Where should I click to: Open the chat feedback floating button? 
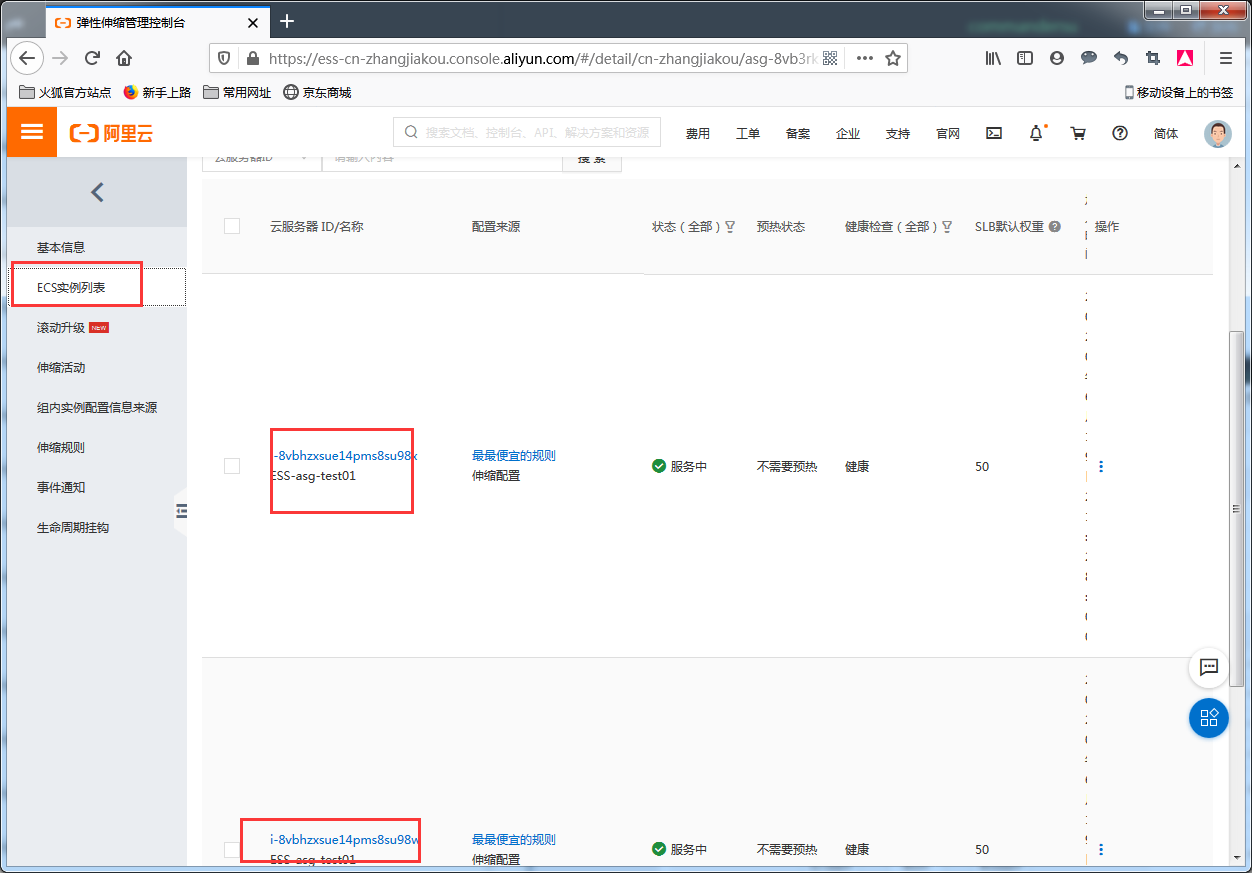pos(1208,668)
